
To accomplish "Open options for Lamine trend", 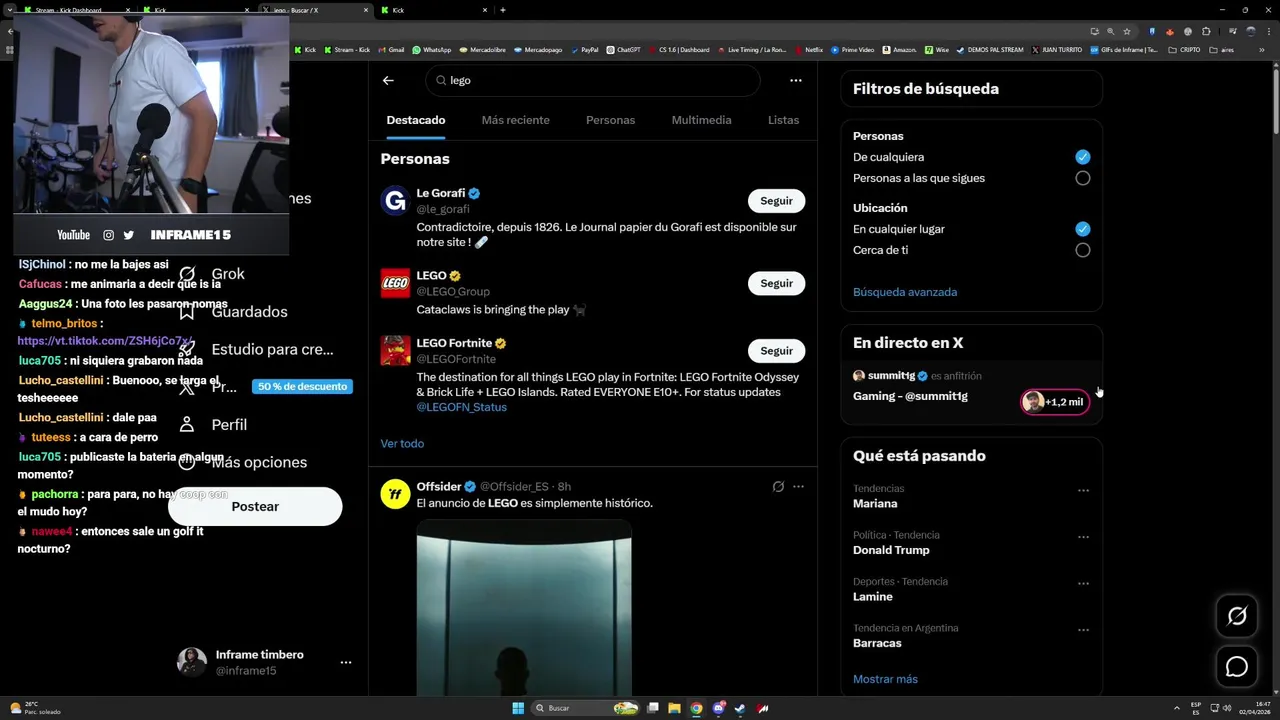I will pos(1083,584).
